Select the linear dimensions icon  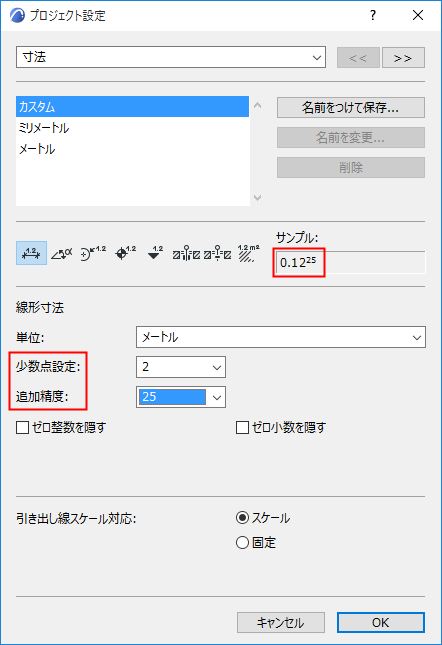[31, 253]
